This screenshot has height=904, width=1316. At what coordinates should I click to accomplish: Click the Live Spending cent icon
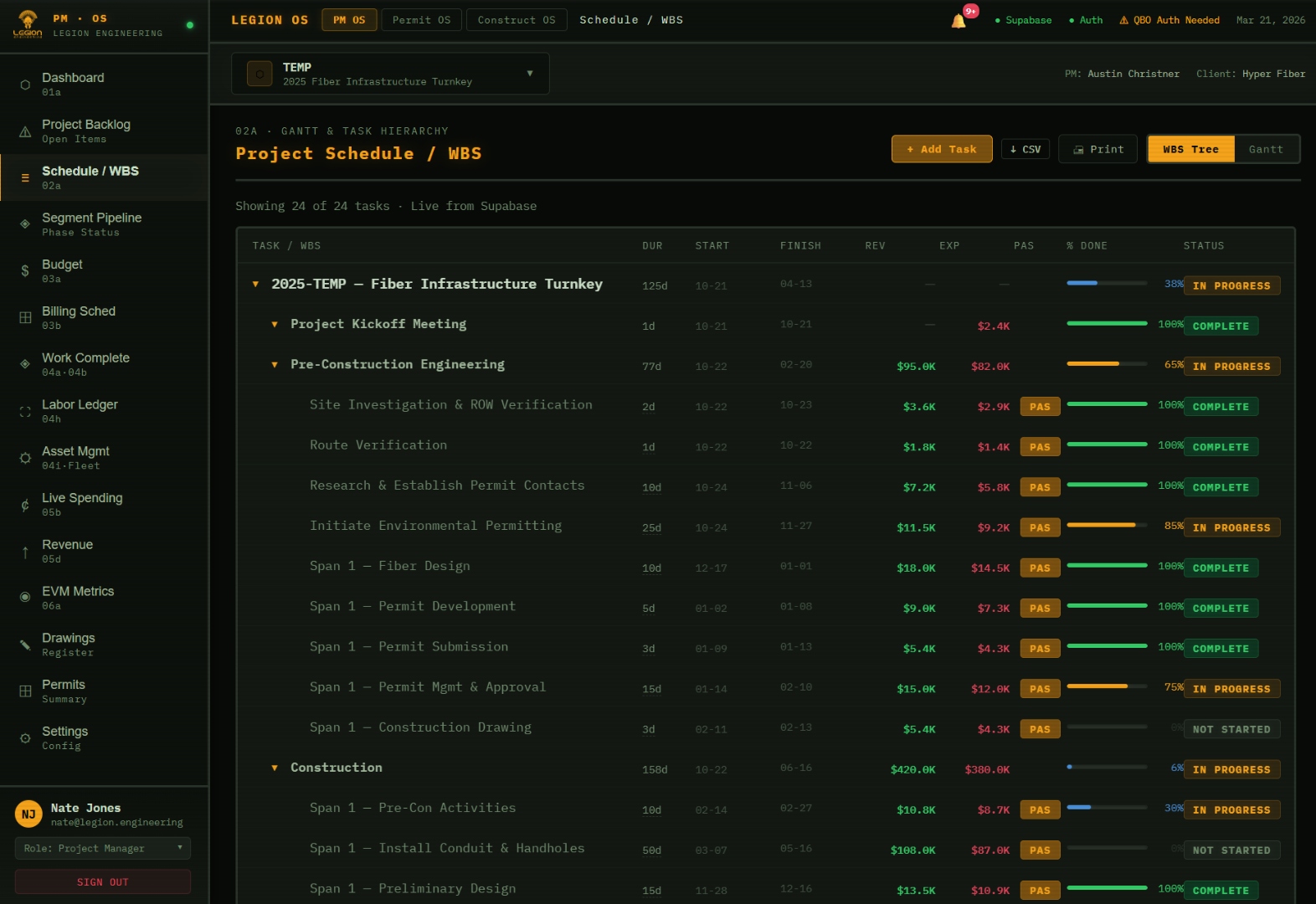click(25, 505)
